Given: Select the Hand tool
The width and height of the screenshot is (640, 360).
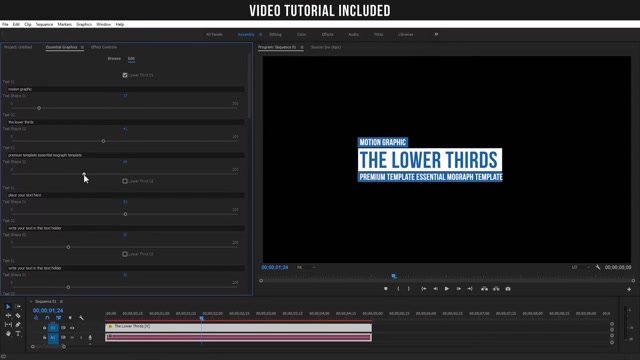Looking at the screenshot, I should [x=8, y=333].
